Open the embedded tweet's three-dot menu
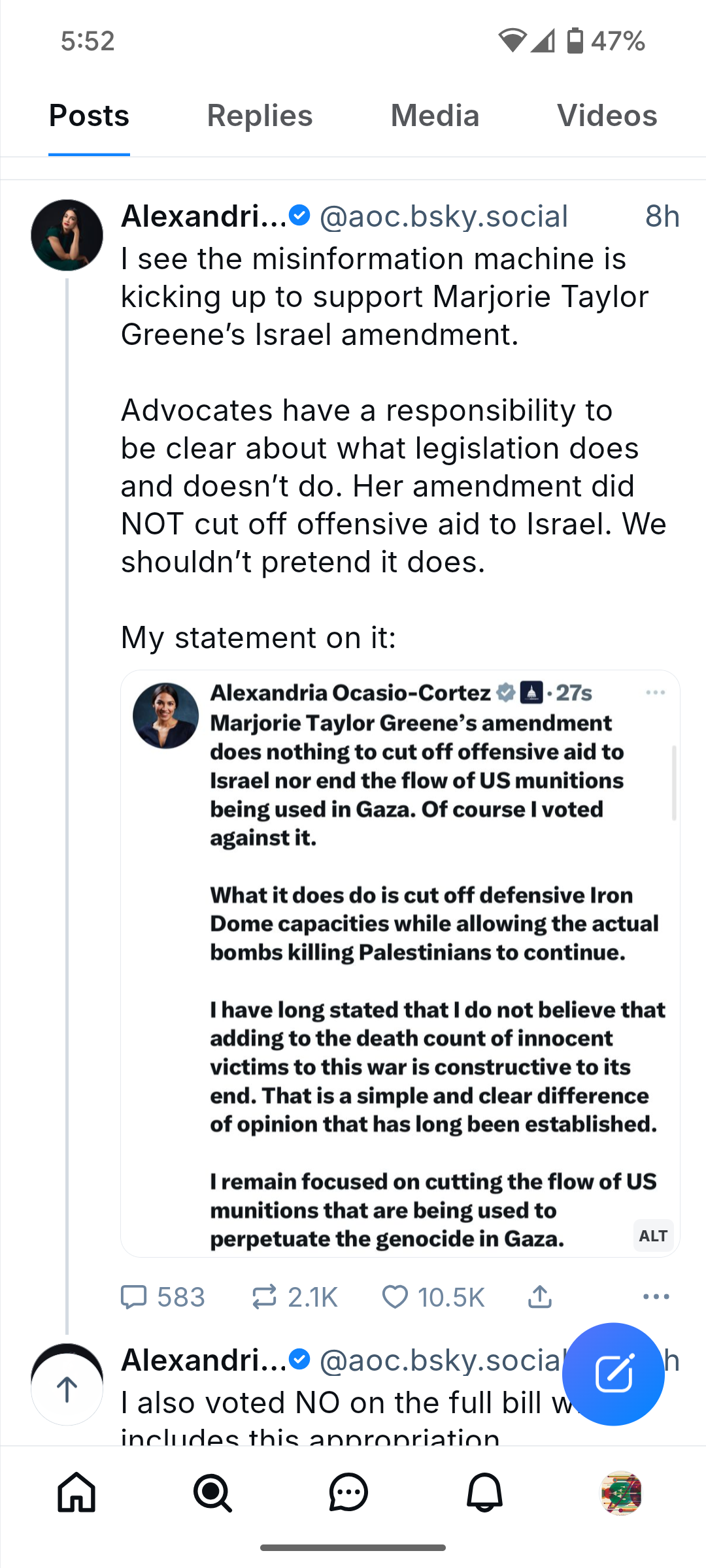 [x=655, y=693]
